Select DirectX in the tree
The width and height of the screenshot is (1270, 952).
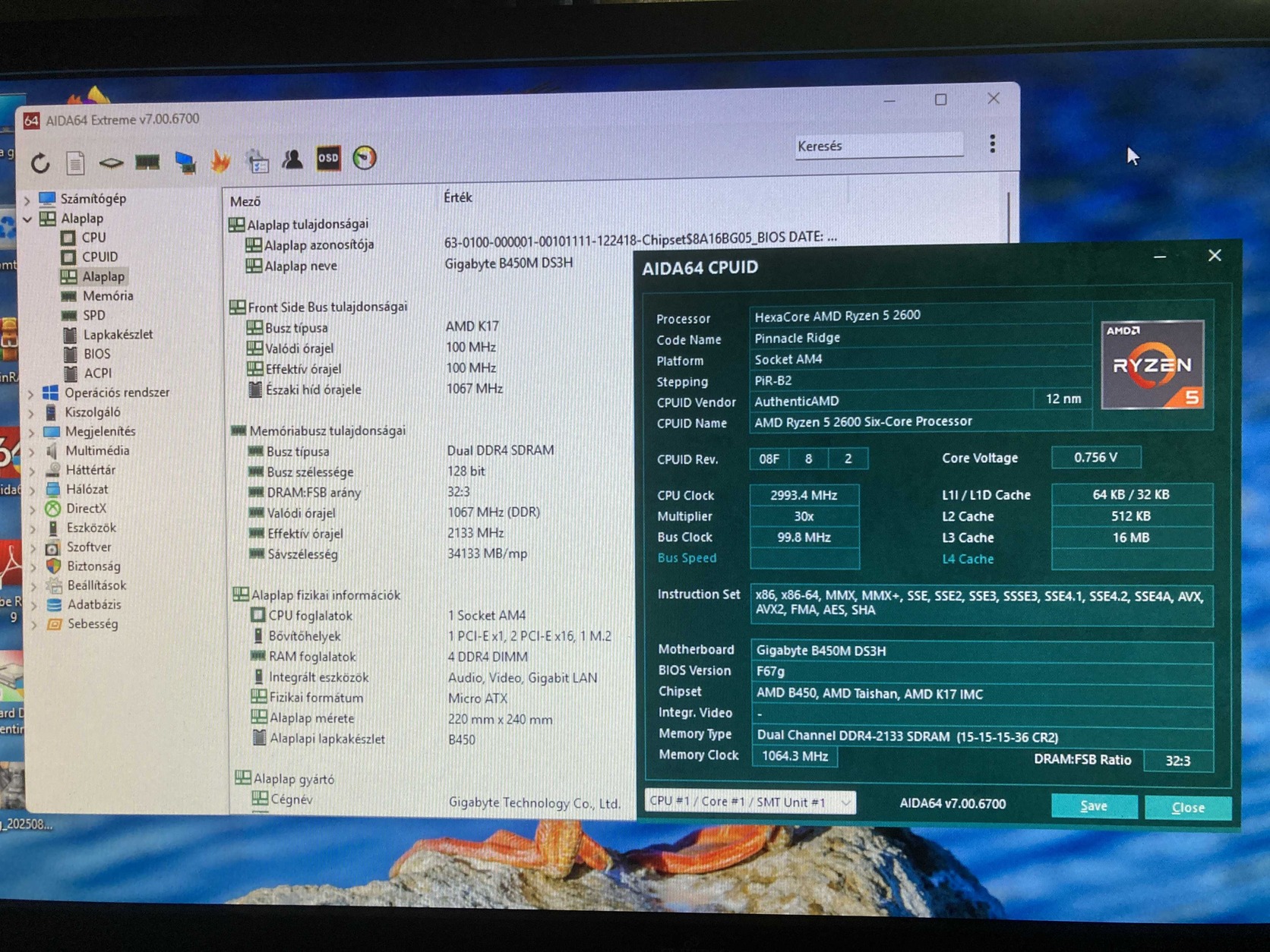86,509
